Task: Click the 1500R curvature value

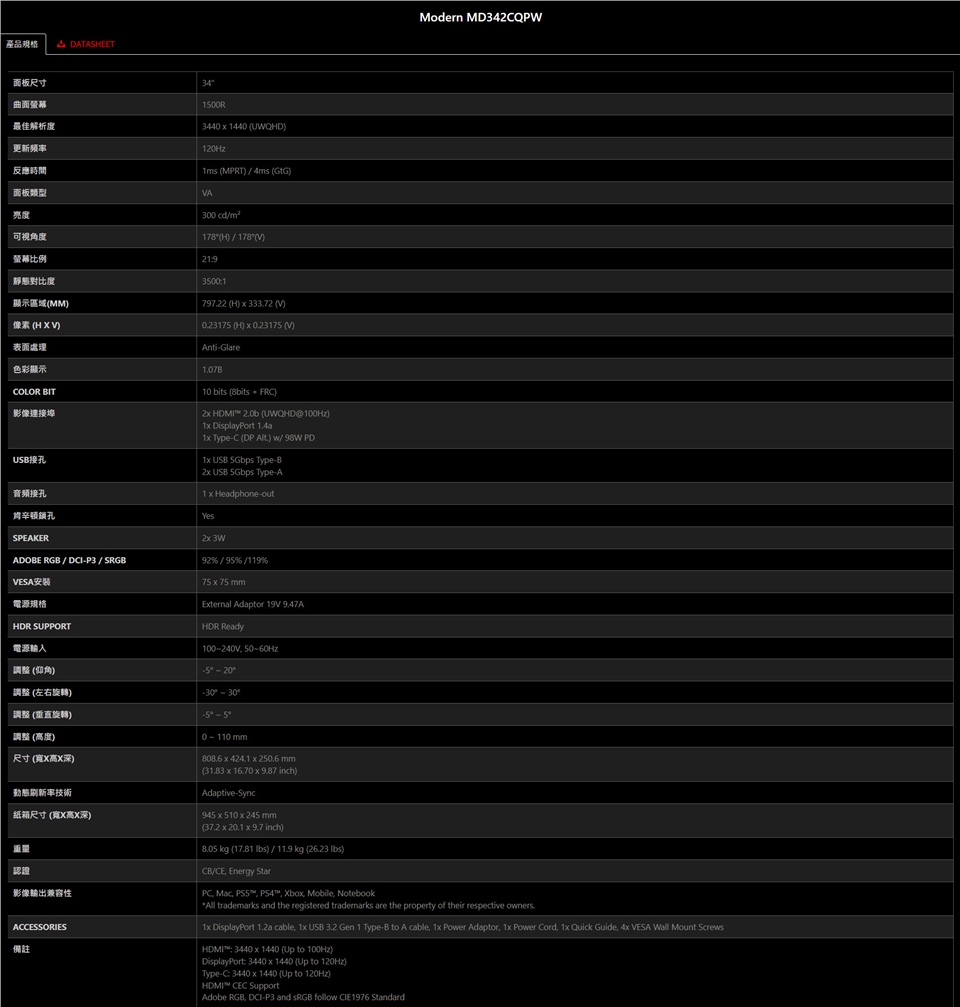Action: tap(213, 104)
